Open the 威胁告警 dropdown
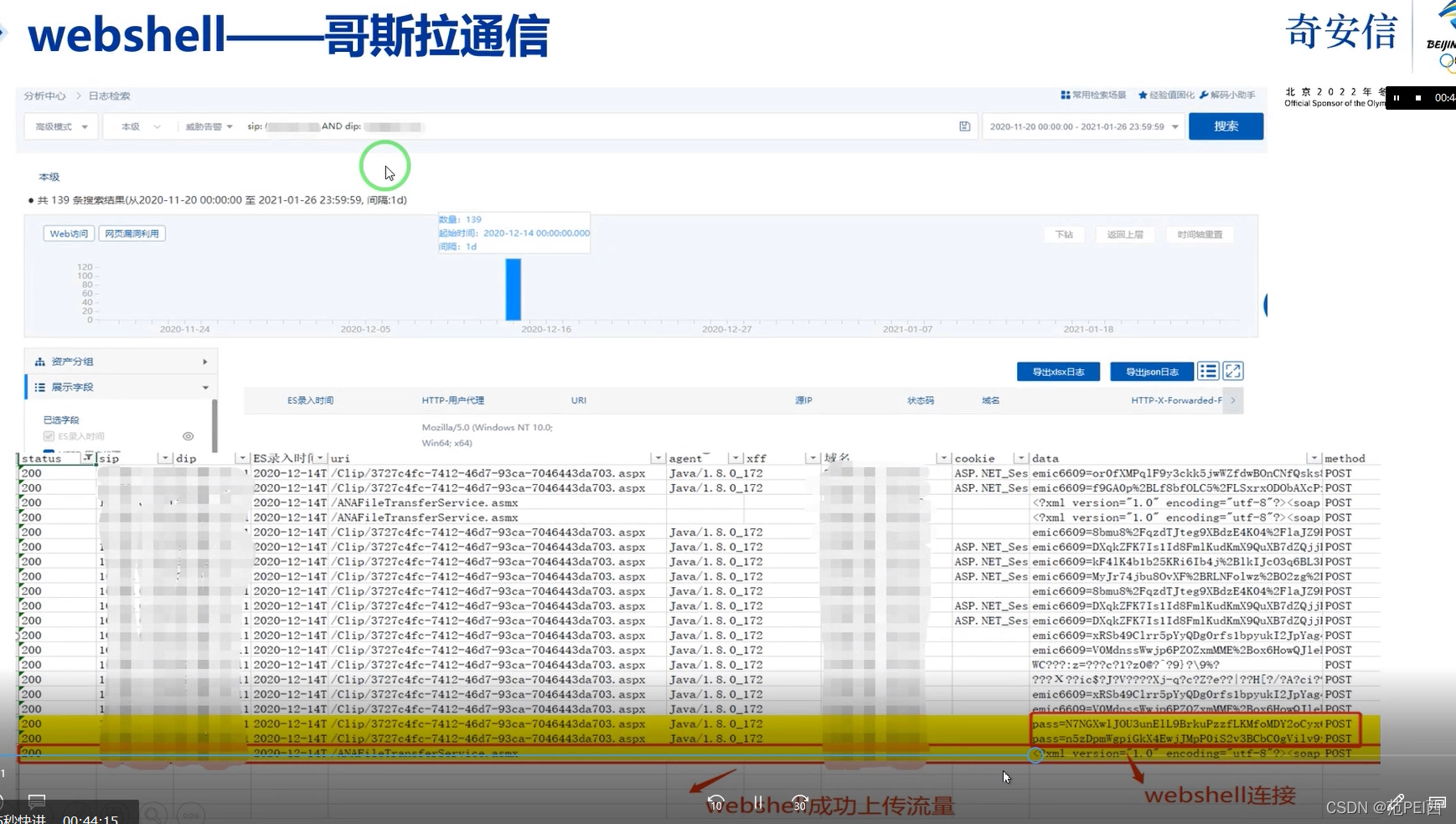 click(209, 126)
